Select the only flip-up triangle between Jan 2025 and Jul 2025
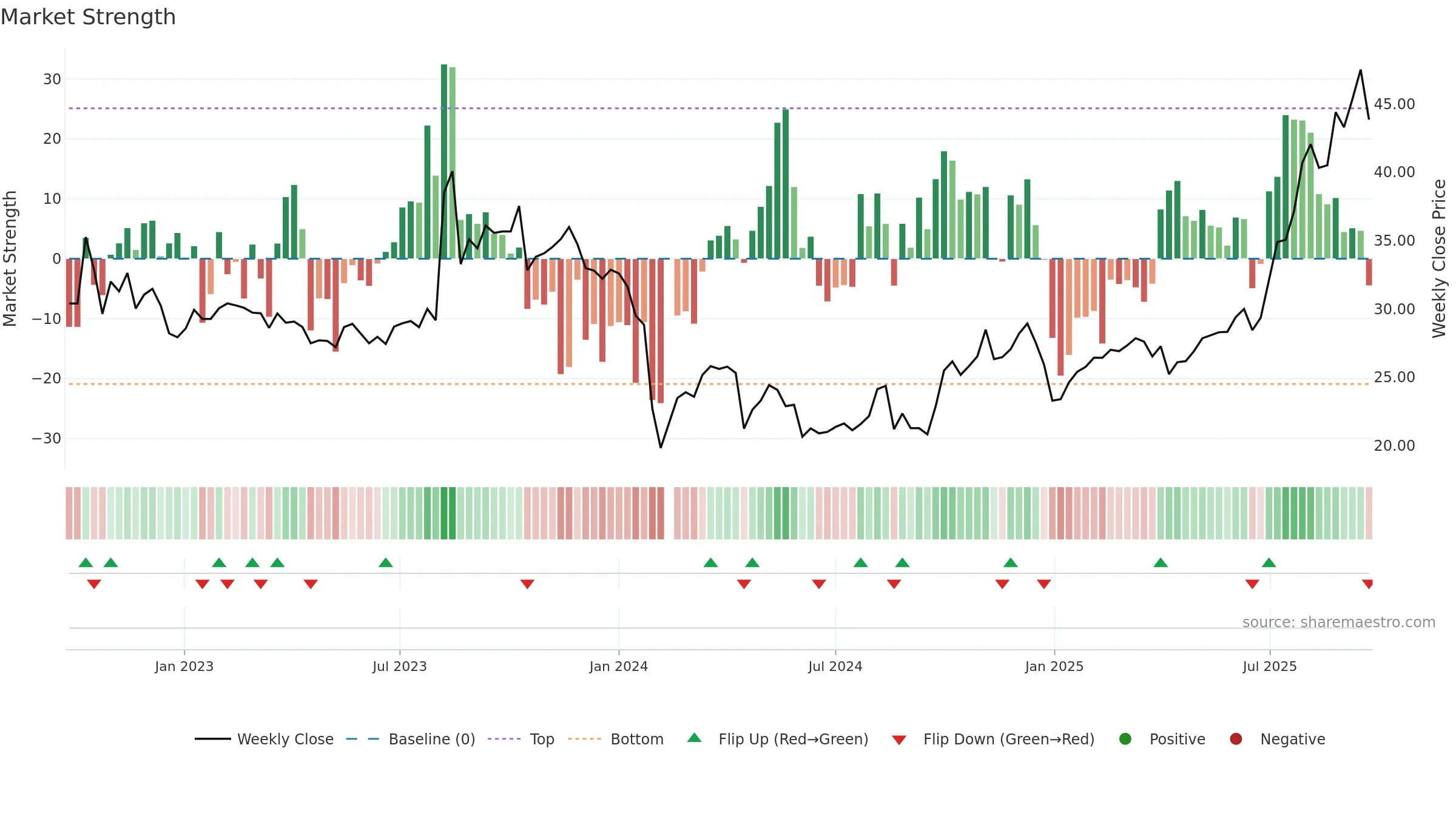 pos(1161,562)
